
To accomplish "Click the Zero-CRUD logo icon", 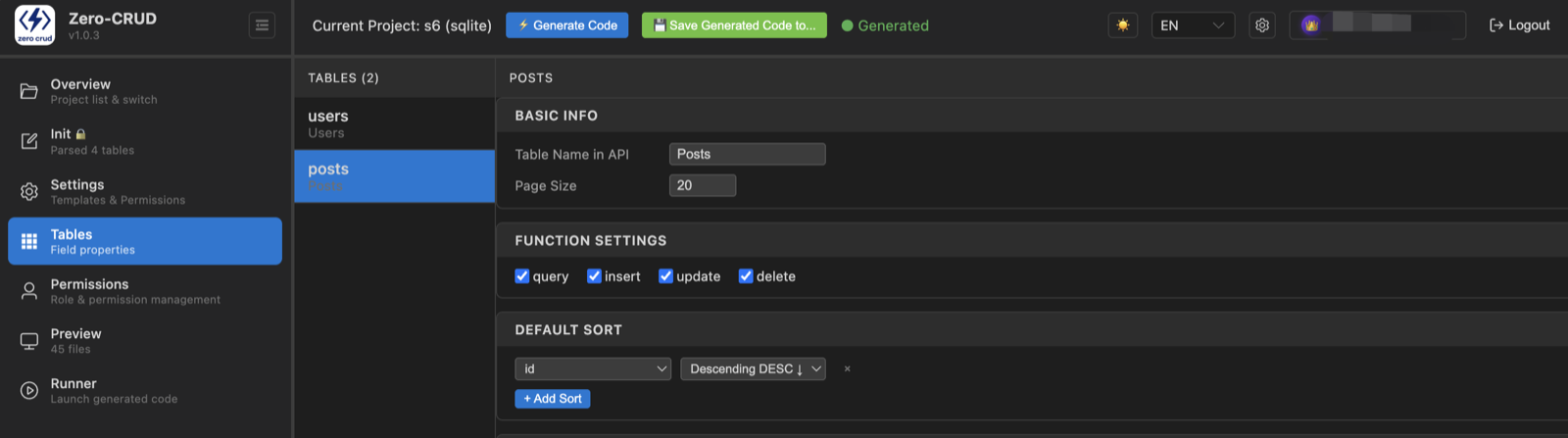I will pyautogui.click(x=35, y=25).
